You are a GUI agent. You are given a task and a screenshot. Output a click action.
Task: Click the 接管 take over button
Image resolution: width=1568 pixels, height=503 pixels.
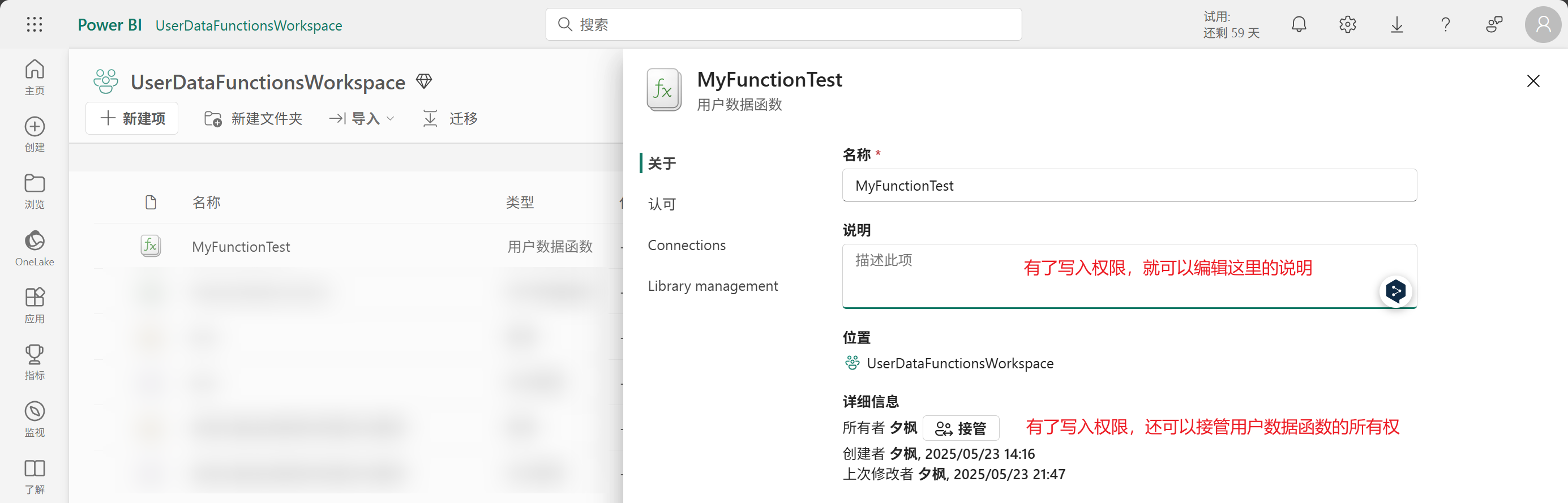[x=961, y=428]
